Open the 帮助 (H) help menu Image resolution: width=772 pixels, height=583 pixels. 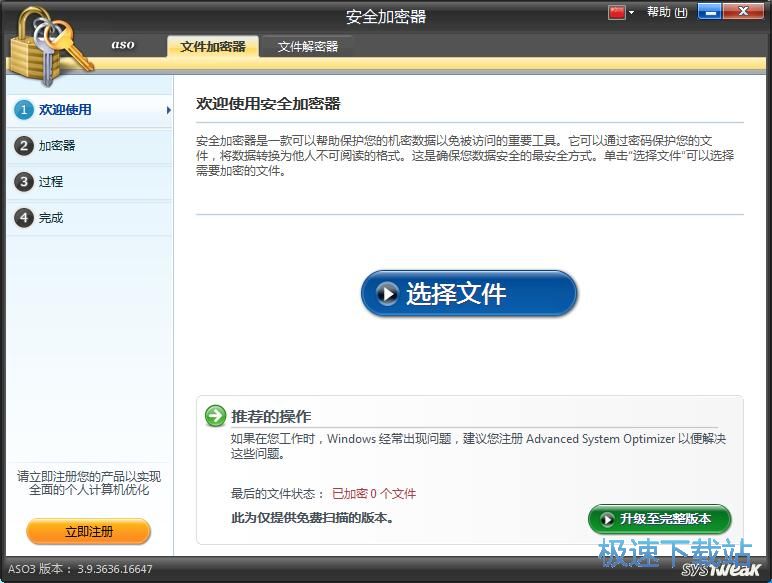tap(667, 12)
